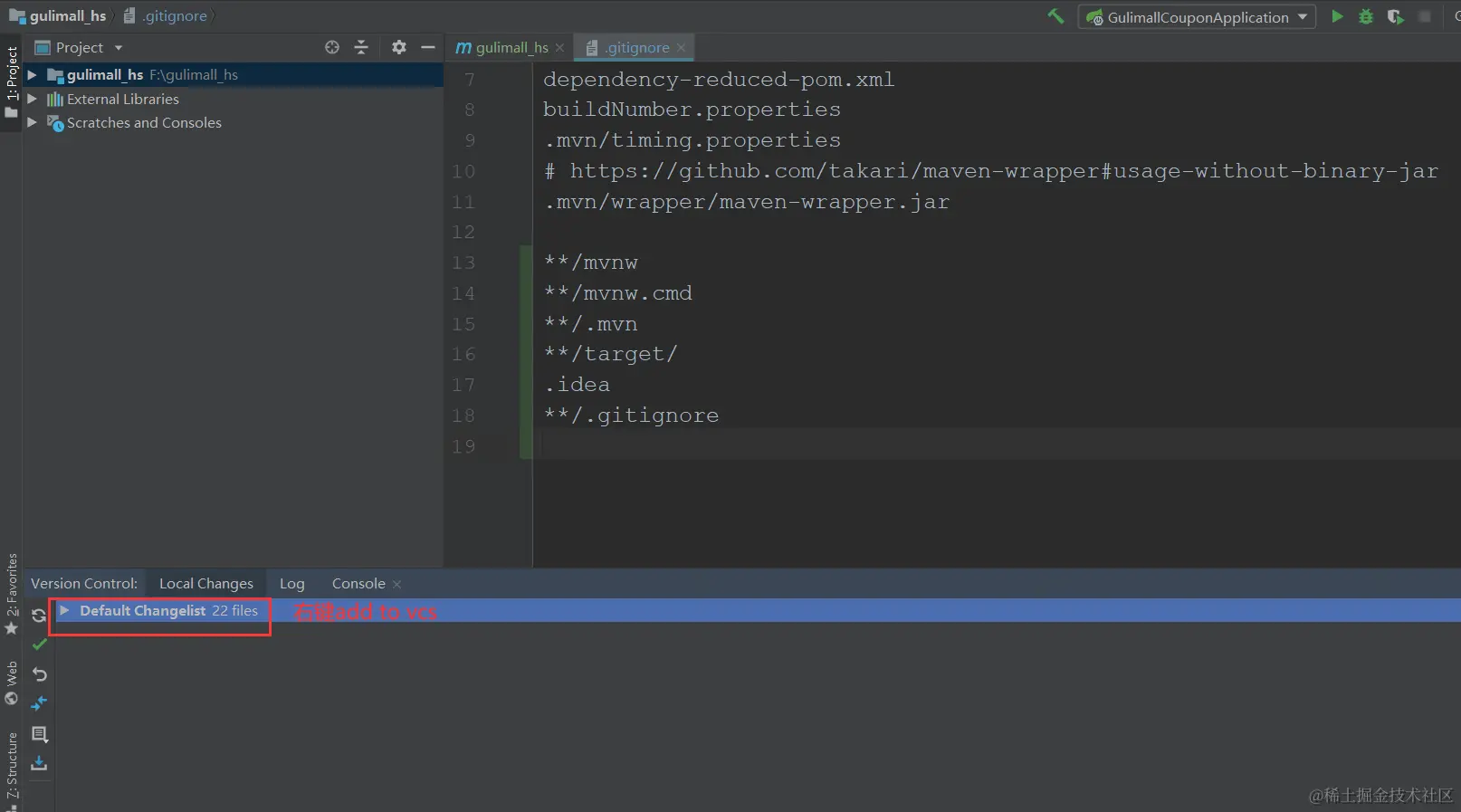
Task: Open the 2: Favorites side tool button
Action: pos(11,594)
